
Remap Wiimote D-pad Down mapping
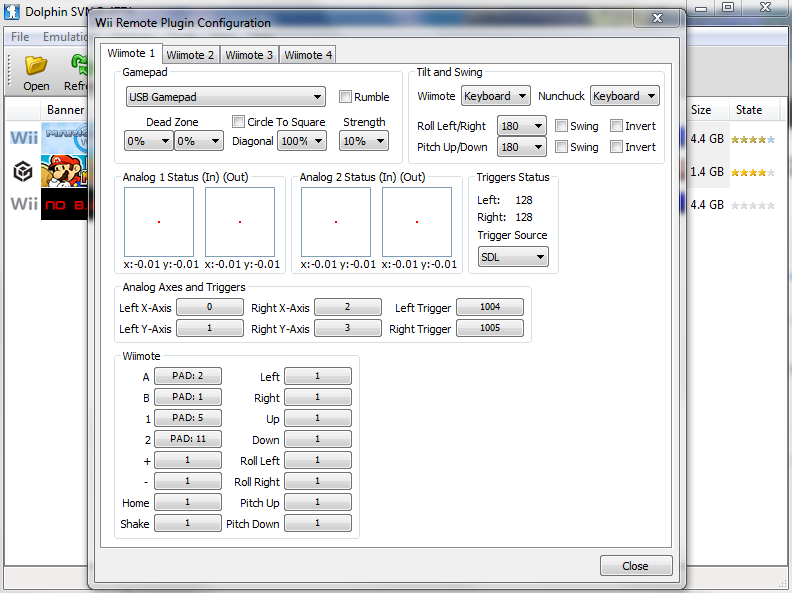tap(318, 439)
